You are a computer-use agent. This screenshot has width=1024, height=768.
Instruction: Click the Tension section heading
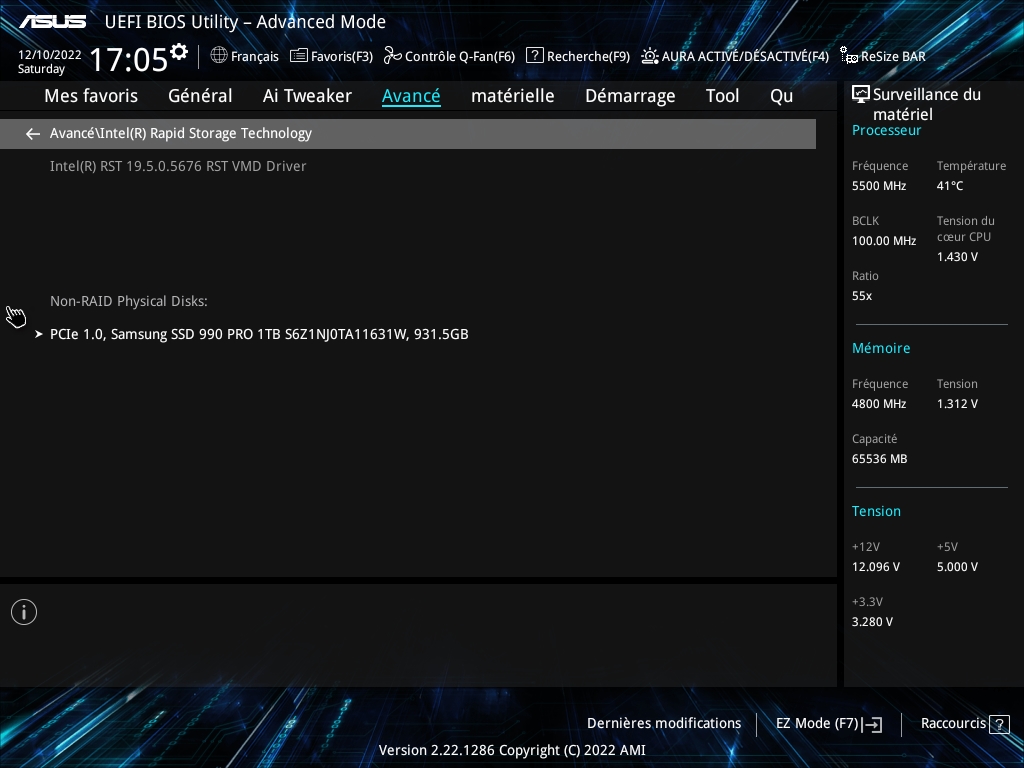click(876, 511)
